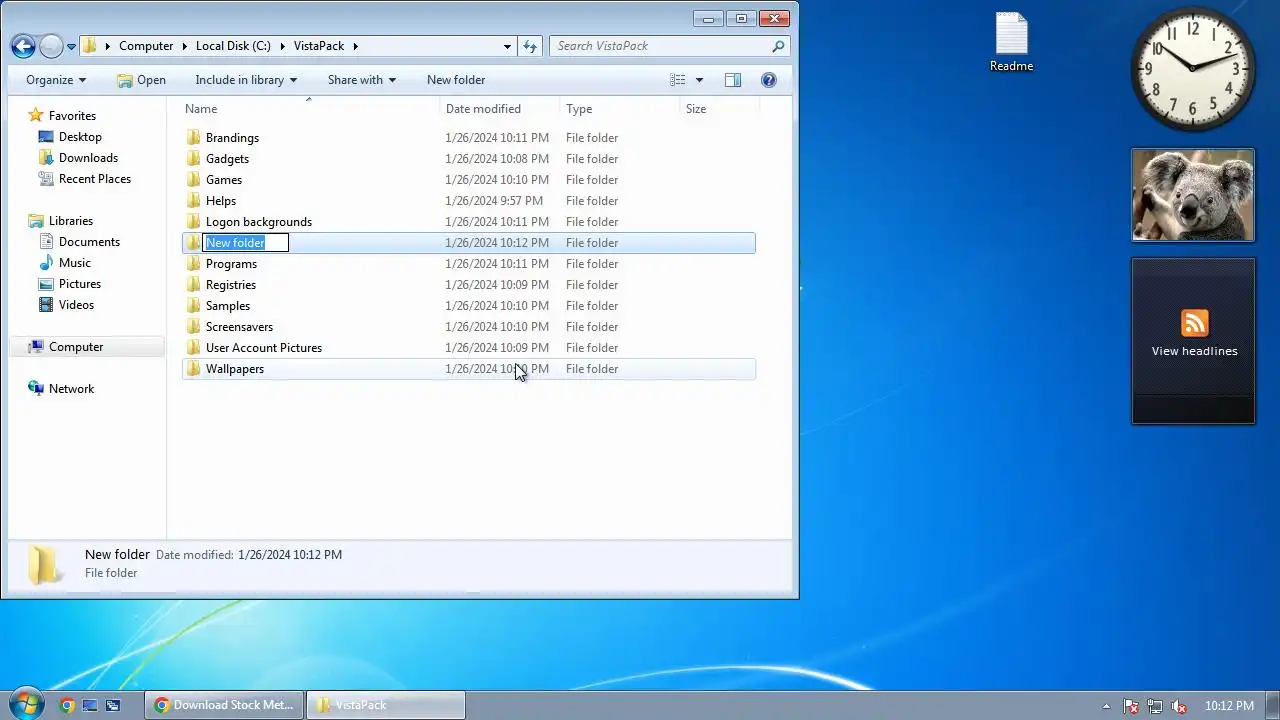Click the Refresh button beside address bar
The image size is (1280, 720).
click(x=530, y=46)
